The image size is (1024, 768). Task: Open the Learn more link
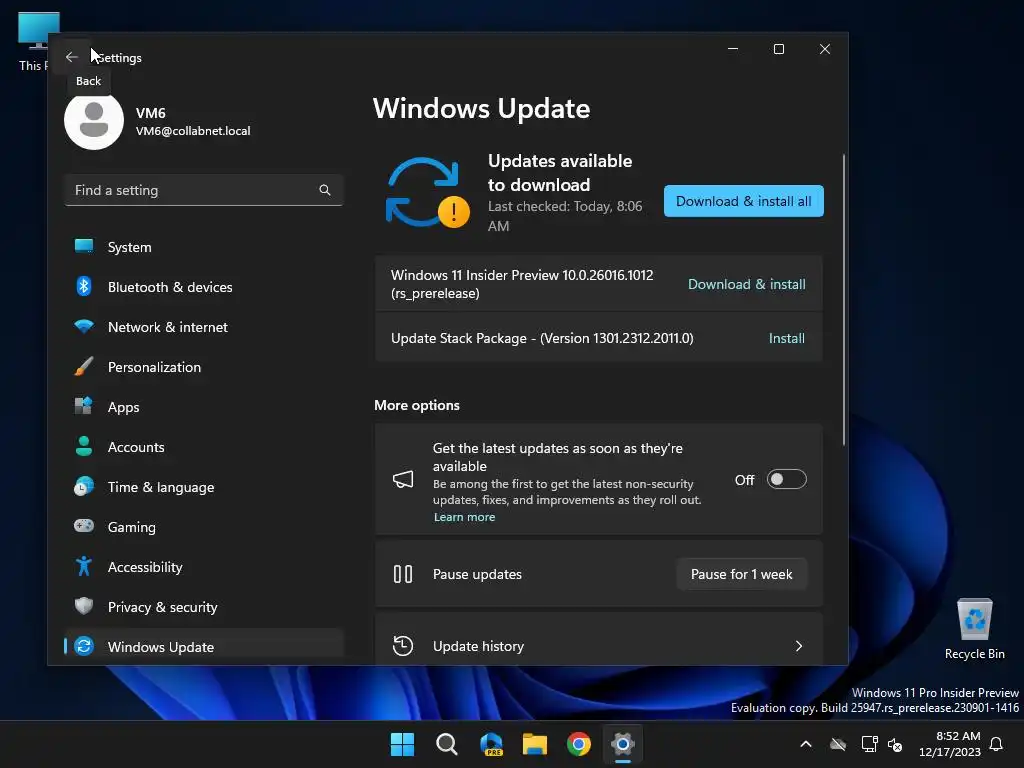click(x=464, y=517)
